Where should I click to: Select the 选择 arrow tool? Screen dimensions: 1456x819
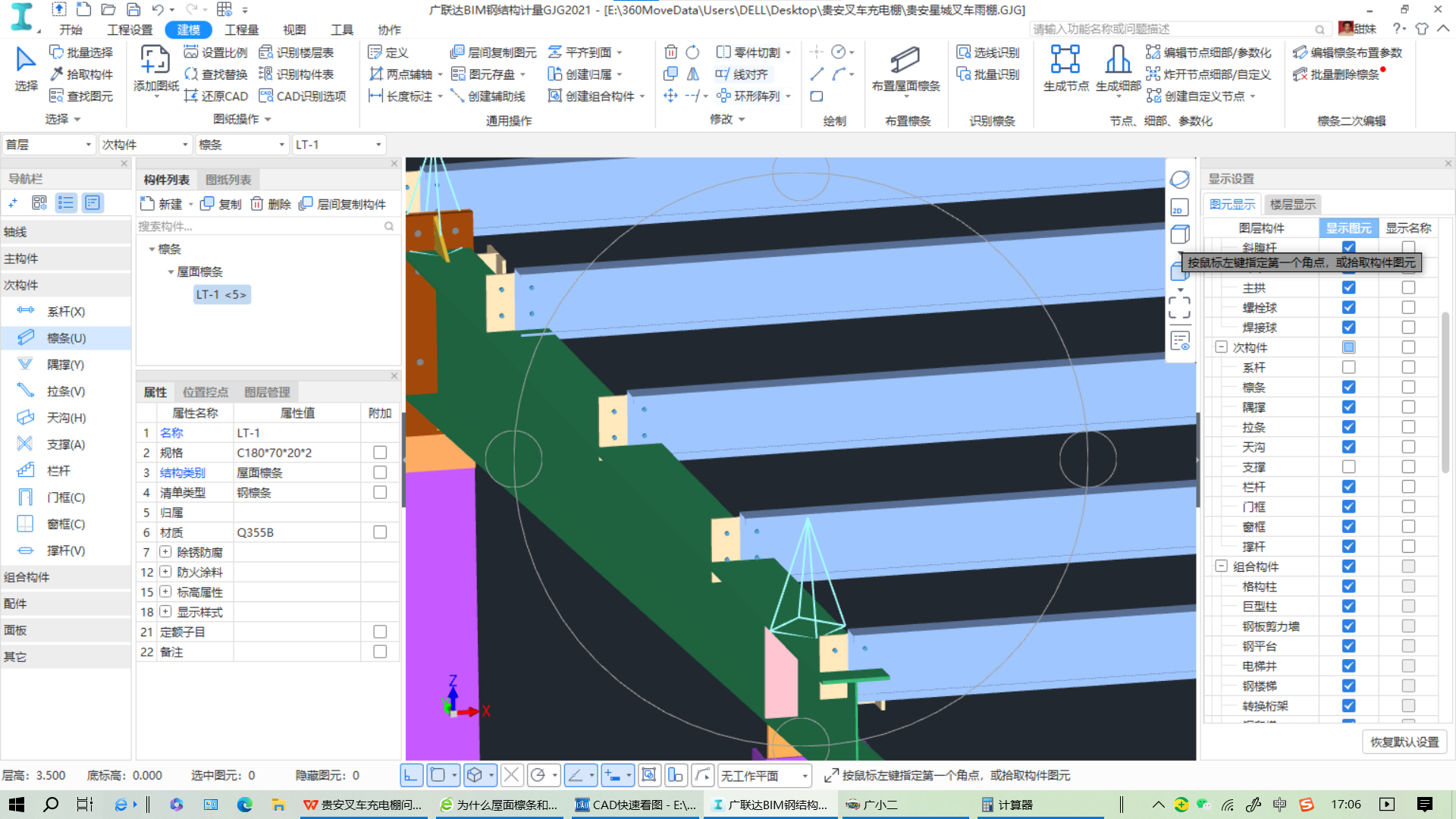click(x=26, y=68)
